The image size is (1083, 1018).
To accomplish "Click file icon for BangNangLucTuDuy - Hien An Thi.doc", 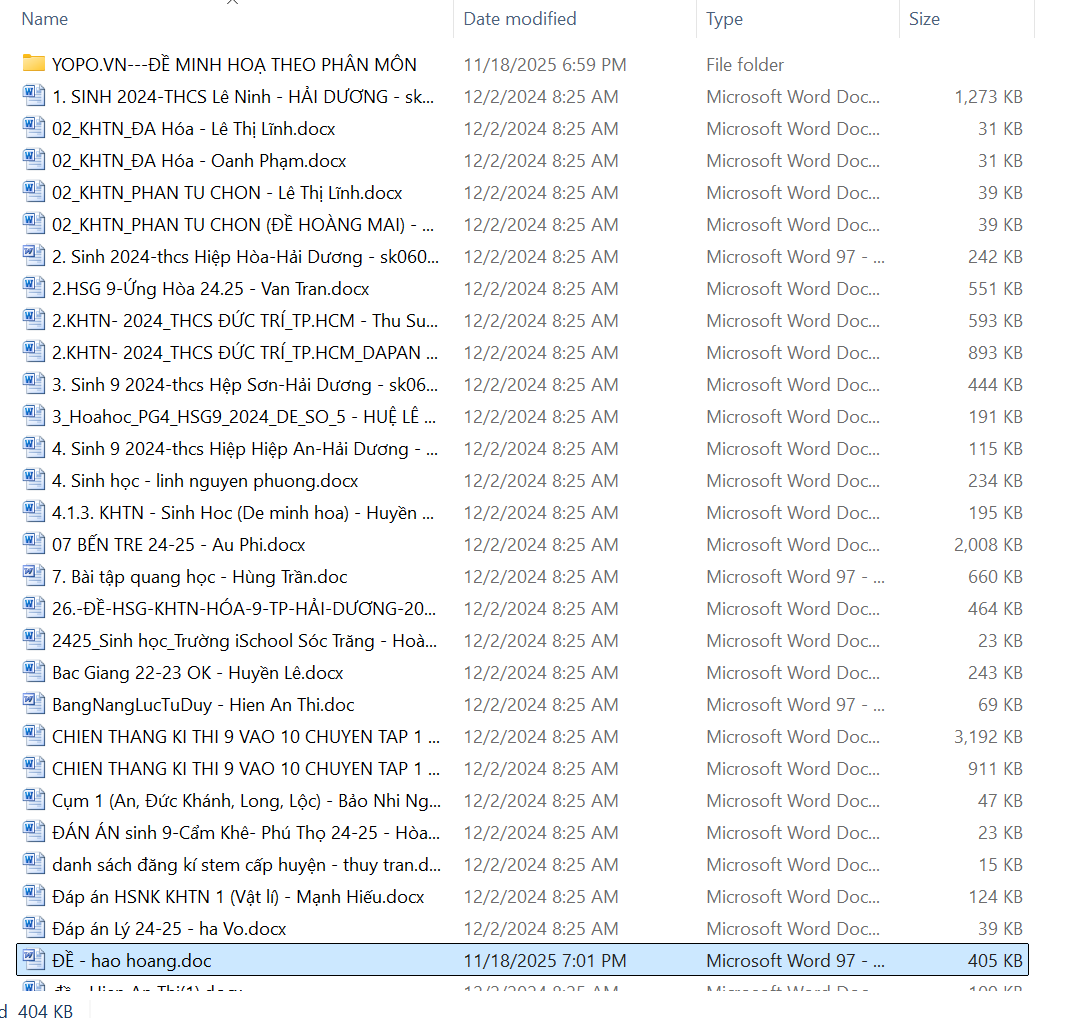I will (x=34, y=705).
